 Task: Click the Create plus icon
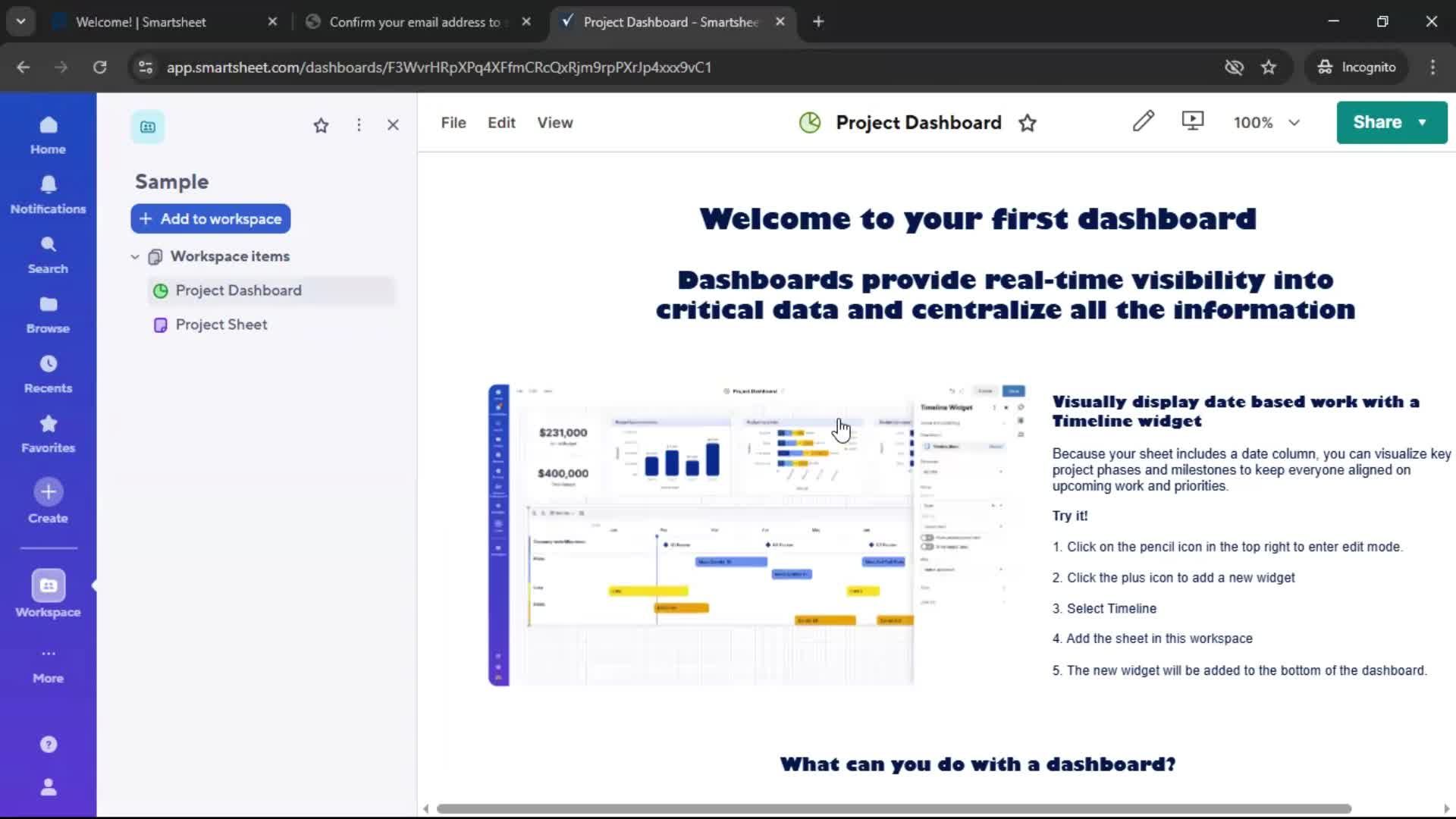click(48, 493)
